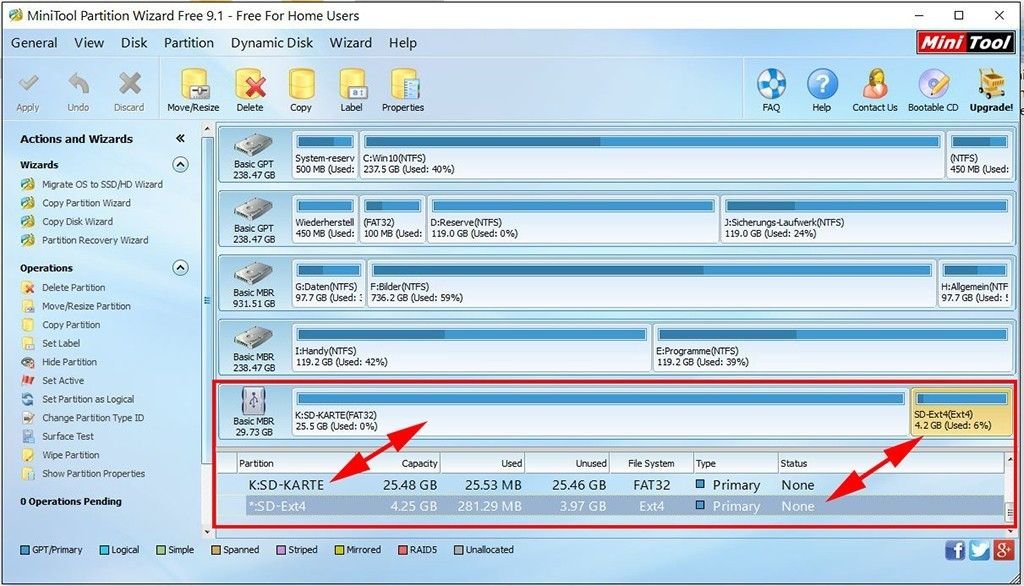Sort by the Status column header
Image resolution: width=1024 pixels, height=586 pixels.
tap(890, 463)
